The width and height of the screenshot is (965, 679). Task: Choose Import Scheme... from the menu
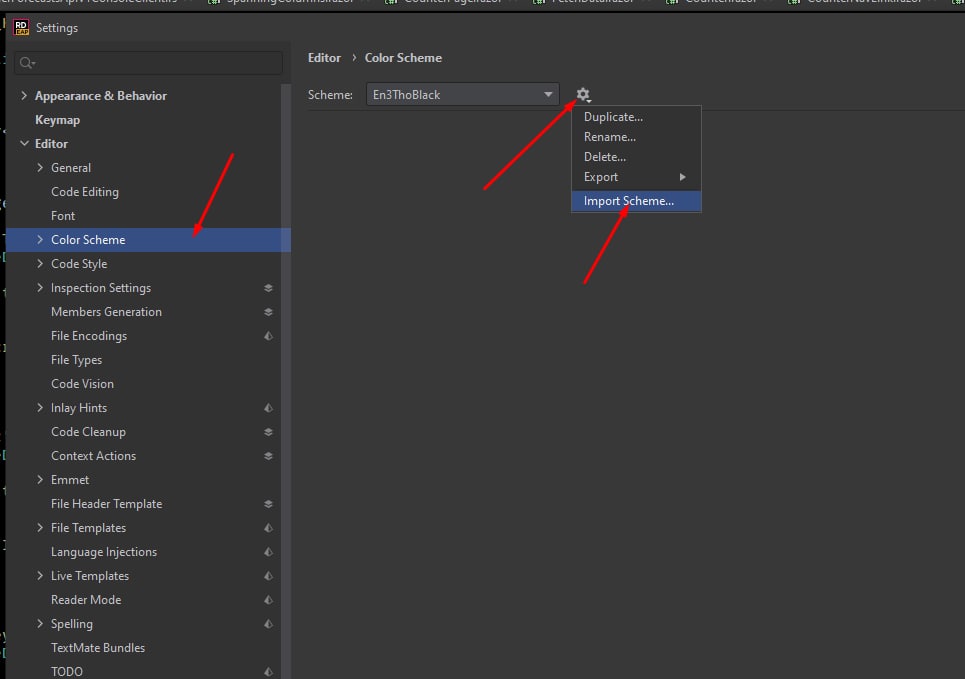coord(629,201)
